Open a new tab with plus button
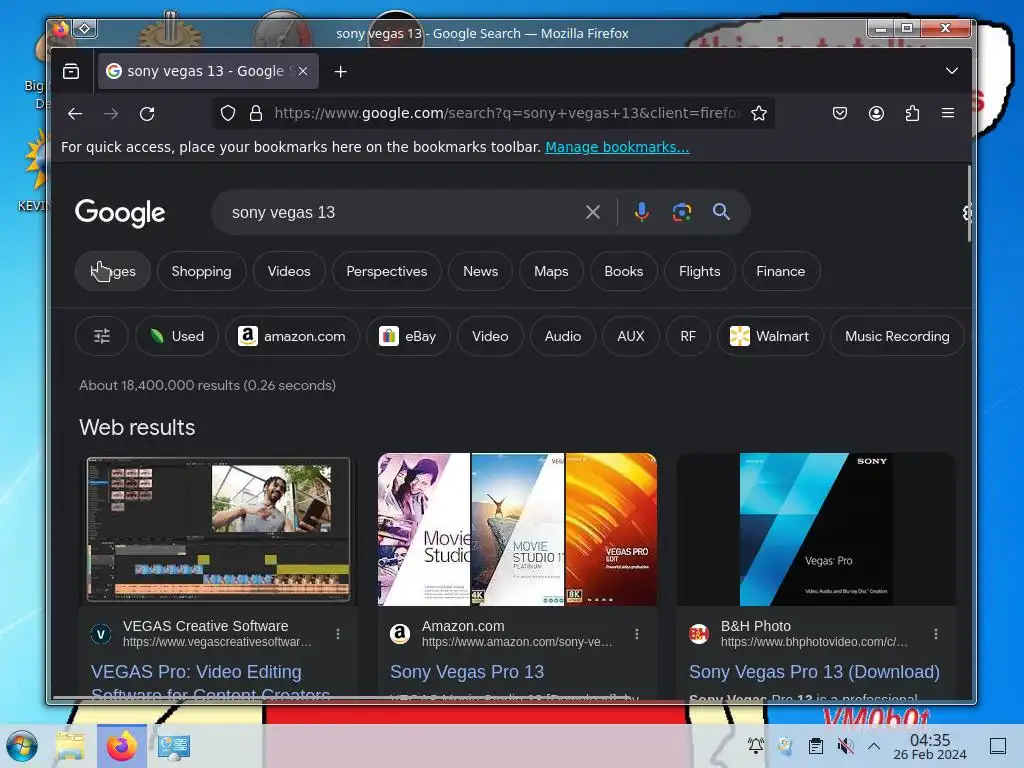1024x768 pixels. coord(340,71)
